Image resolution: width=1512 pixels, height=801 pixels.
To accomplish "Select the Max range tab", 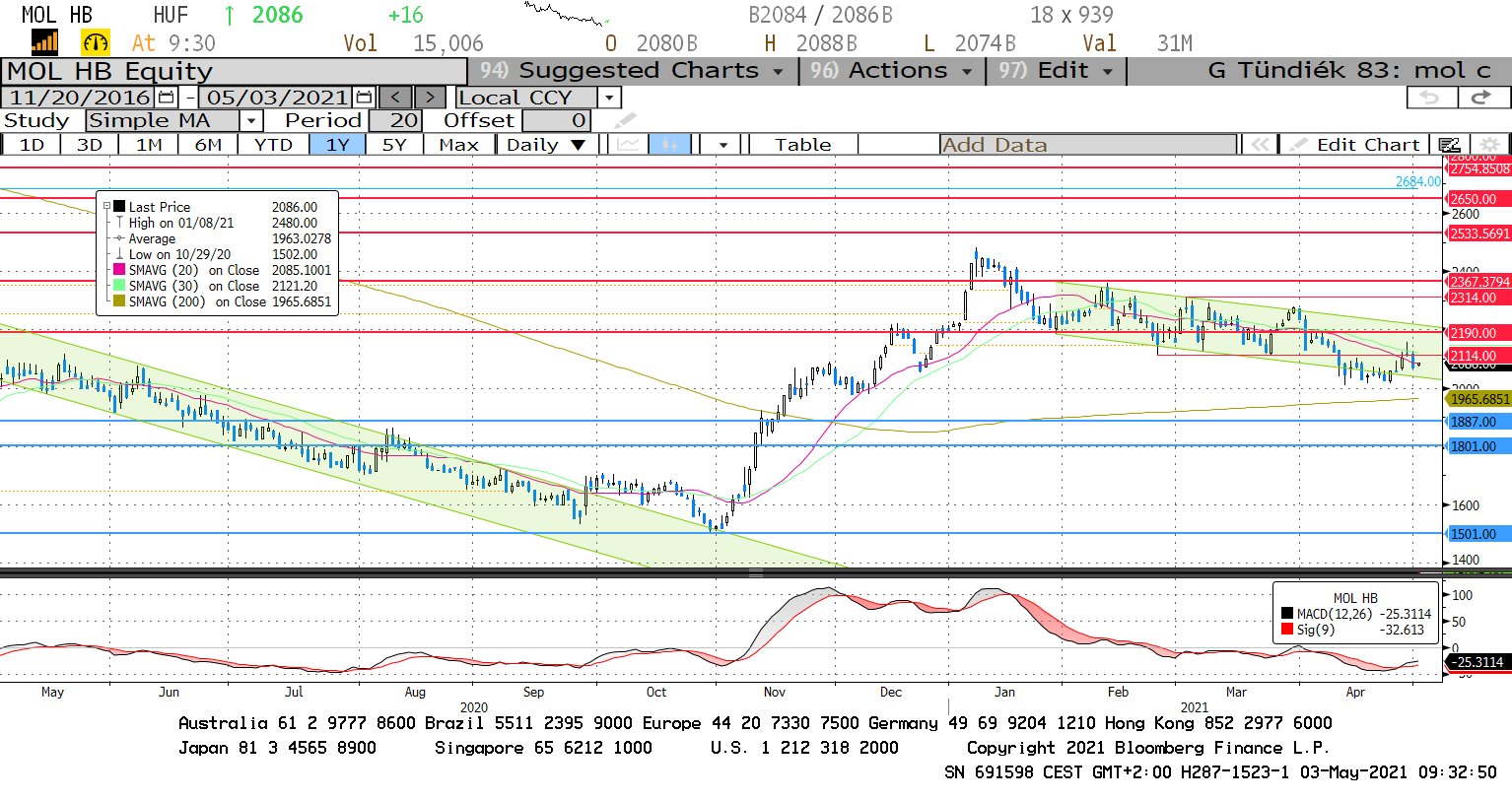I will point(458,145).
